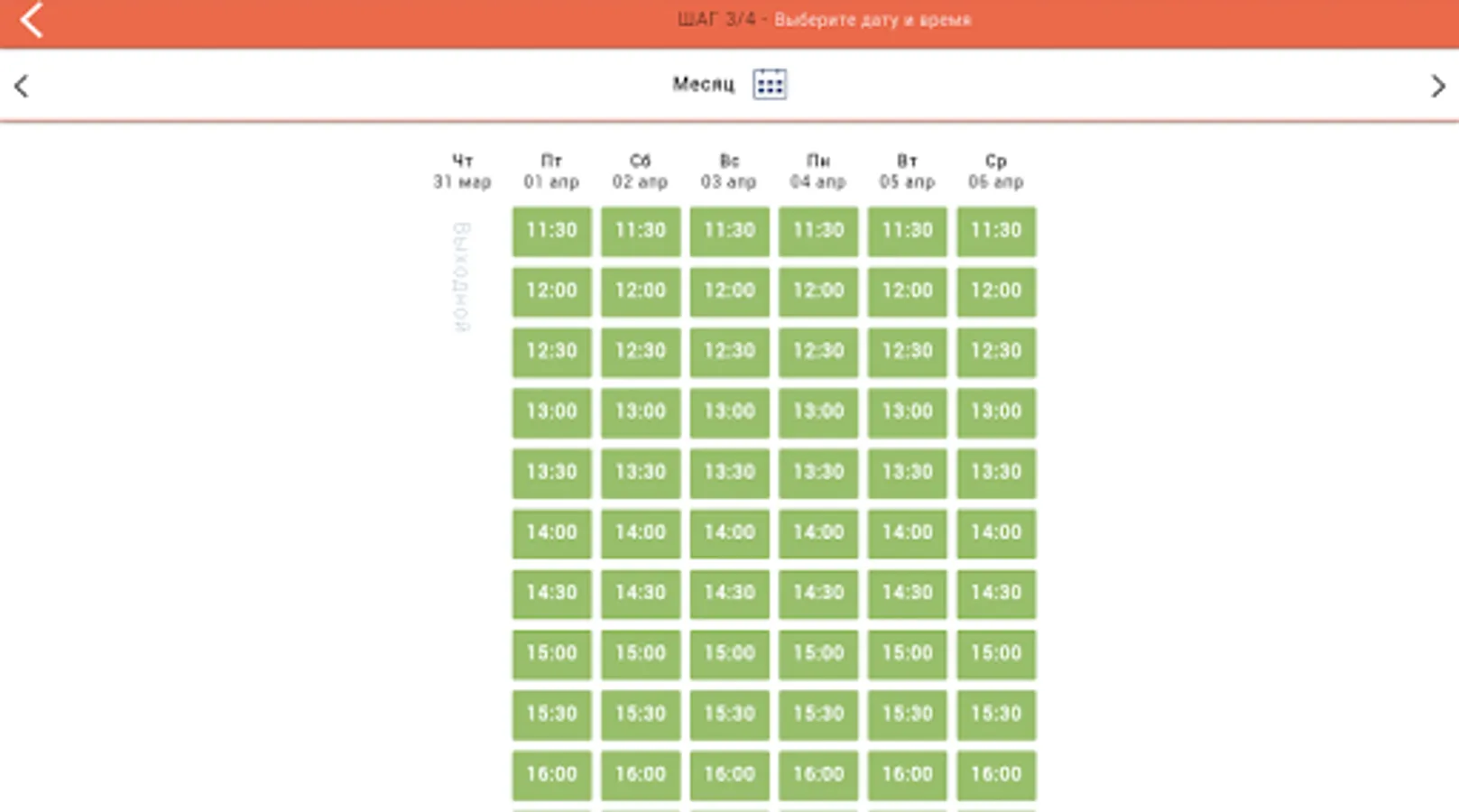The width and height of the screenshot is (1459, 812).
Task: Pick 16:00 slot on Ср 06 апр
Action: [996, 775]
